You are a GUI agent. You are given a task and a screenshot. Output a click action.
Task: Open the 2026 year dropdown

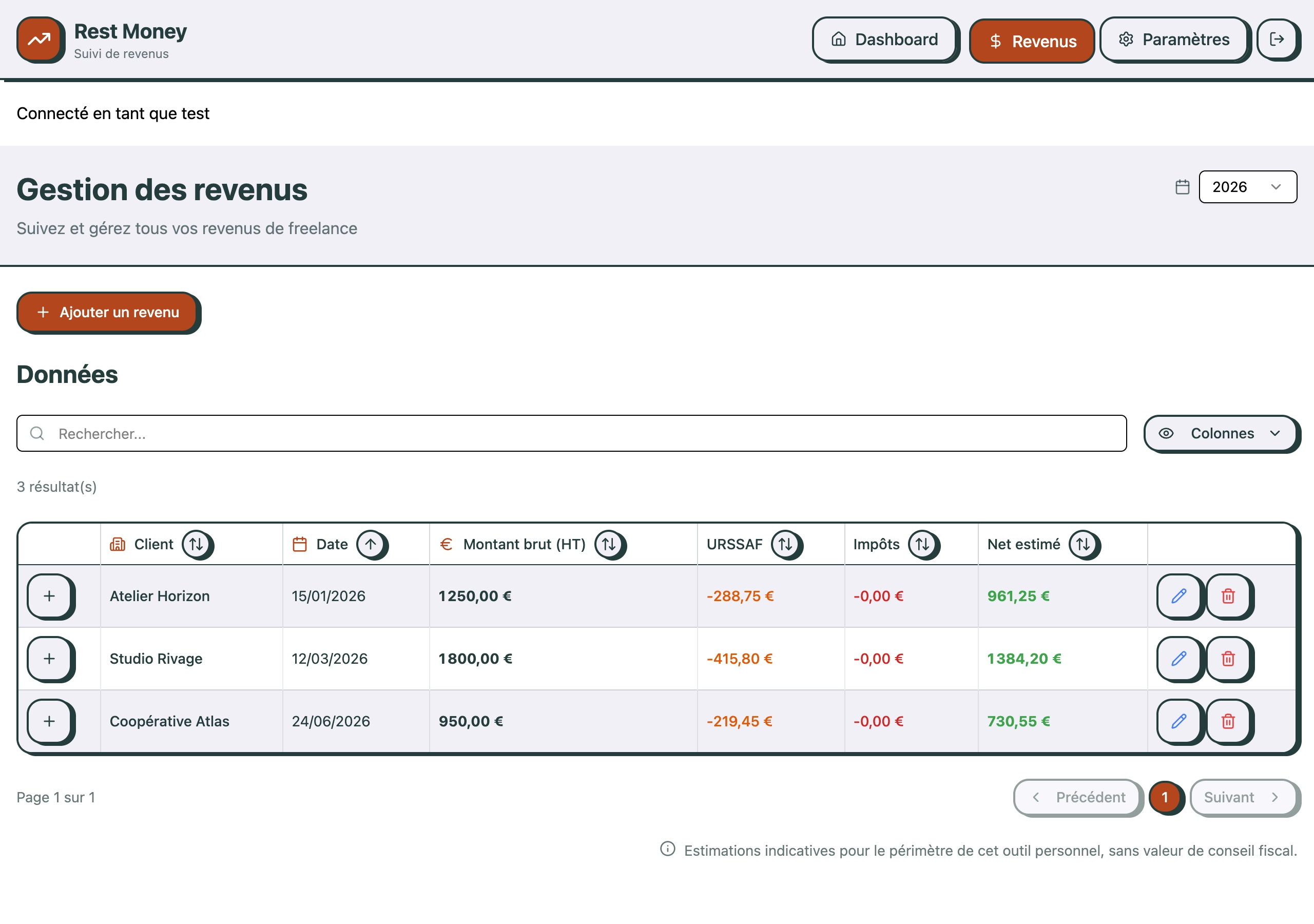1248,187
